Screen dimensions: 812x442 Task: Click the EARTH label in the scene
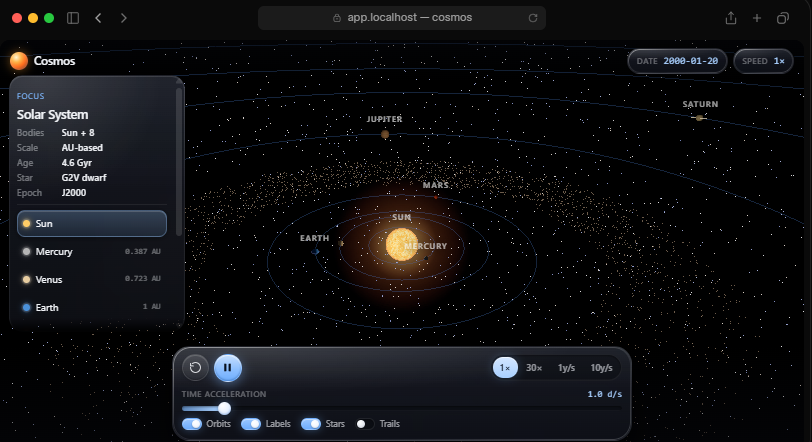(x=314, y=238)
